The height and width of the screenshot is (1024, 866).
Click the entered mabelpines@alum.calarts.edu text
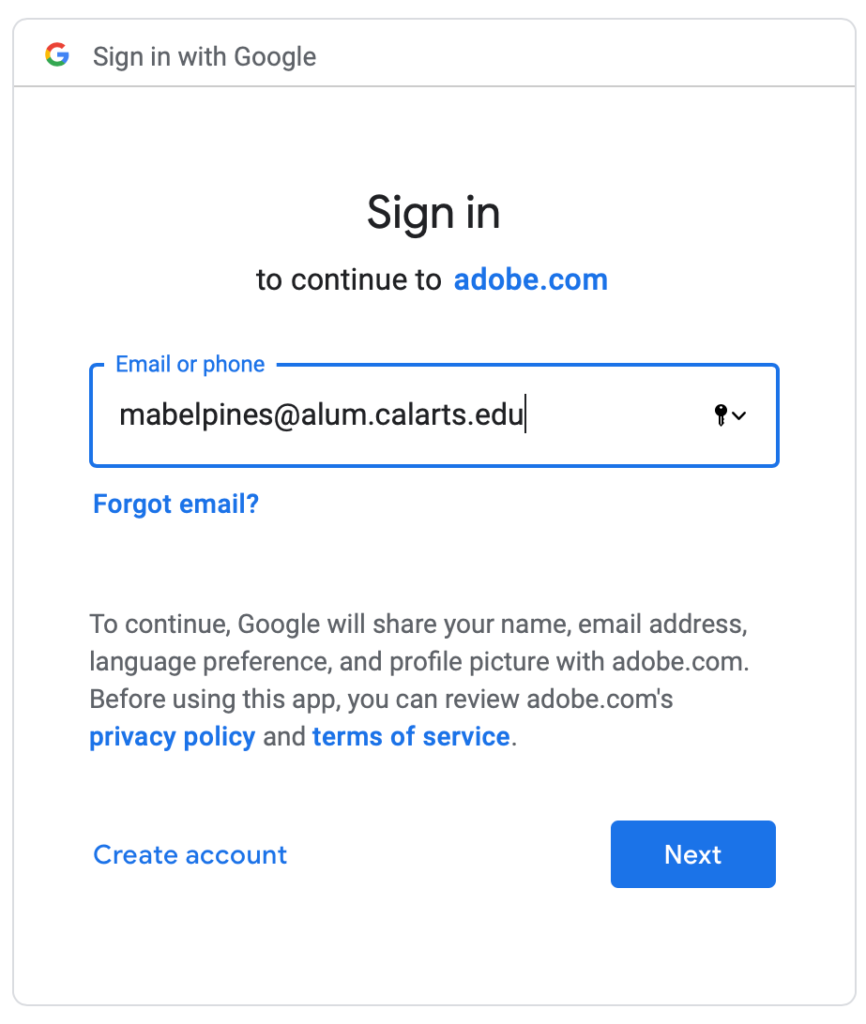321,415
